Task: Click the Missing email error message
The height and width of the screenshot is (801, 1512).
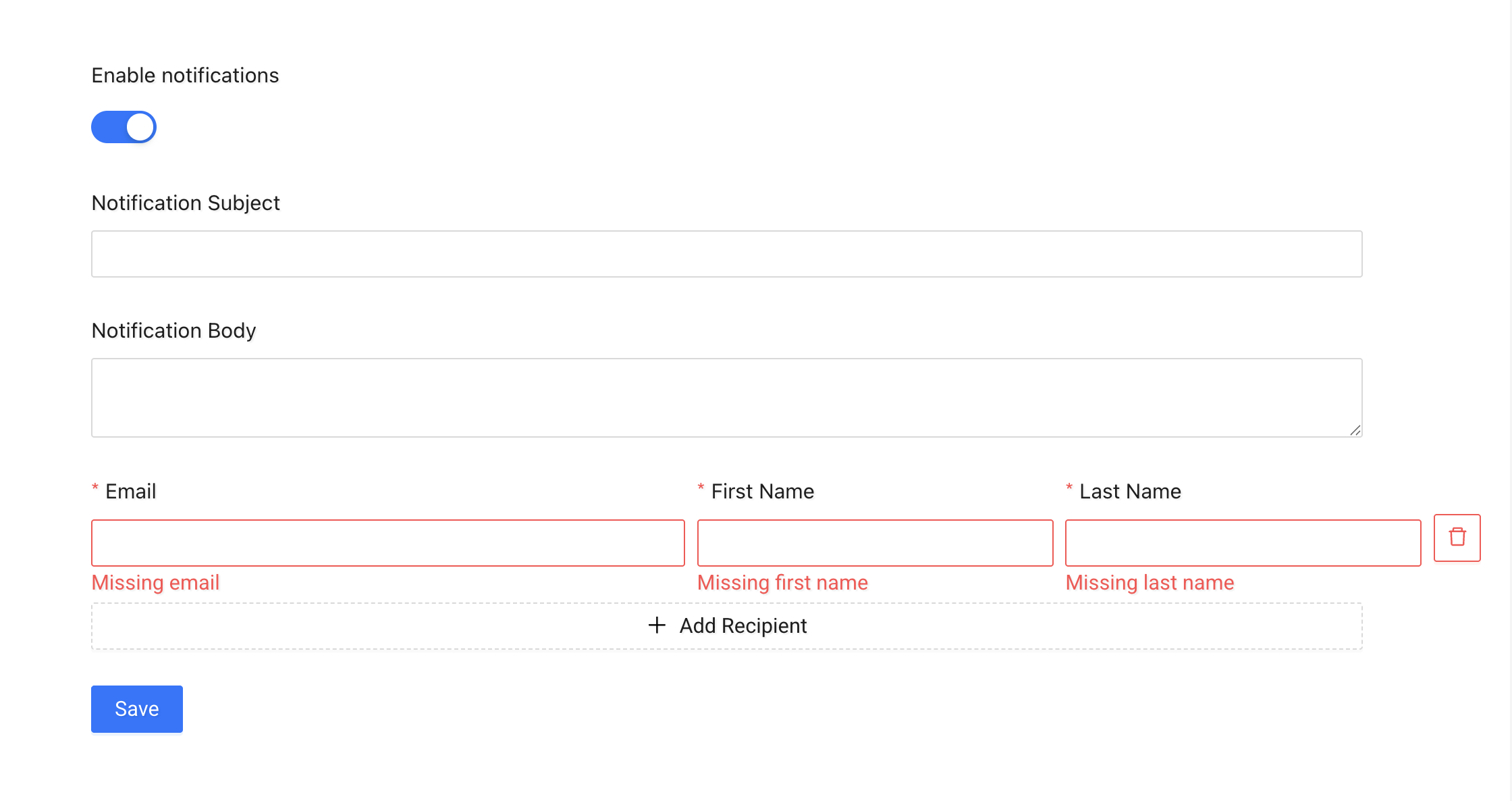Action: pos(155,582)
